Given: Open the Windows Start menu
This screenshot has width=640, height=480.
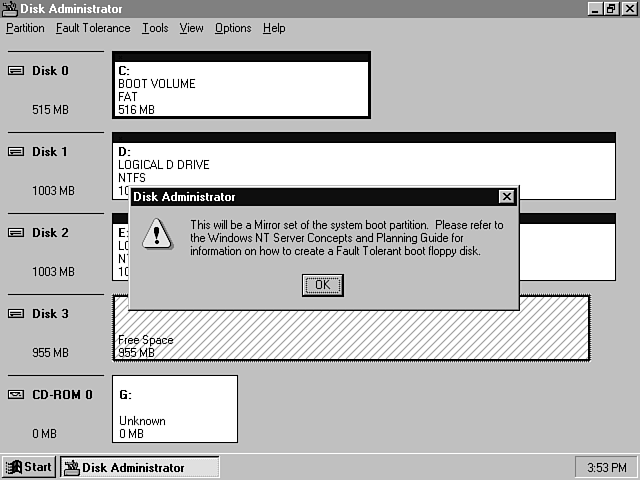Looking at the screenshot, I should tap(29, 467).
